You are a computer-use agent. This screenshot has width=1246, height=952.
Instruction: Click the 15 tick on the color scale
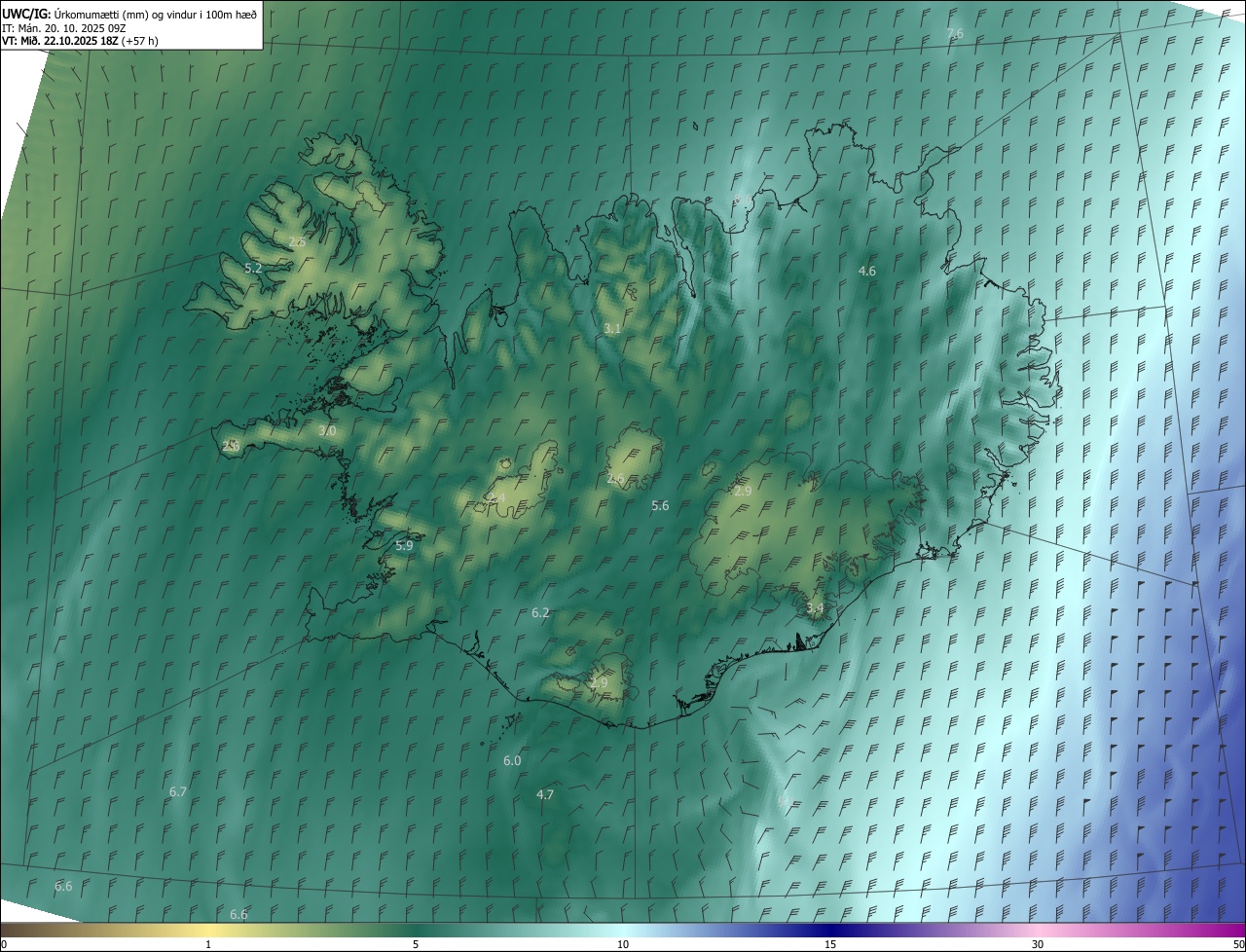[x=830, y=944]
